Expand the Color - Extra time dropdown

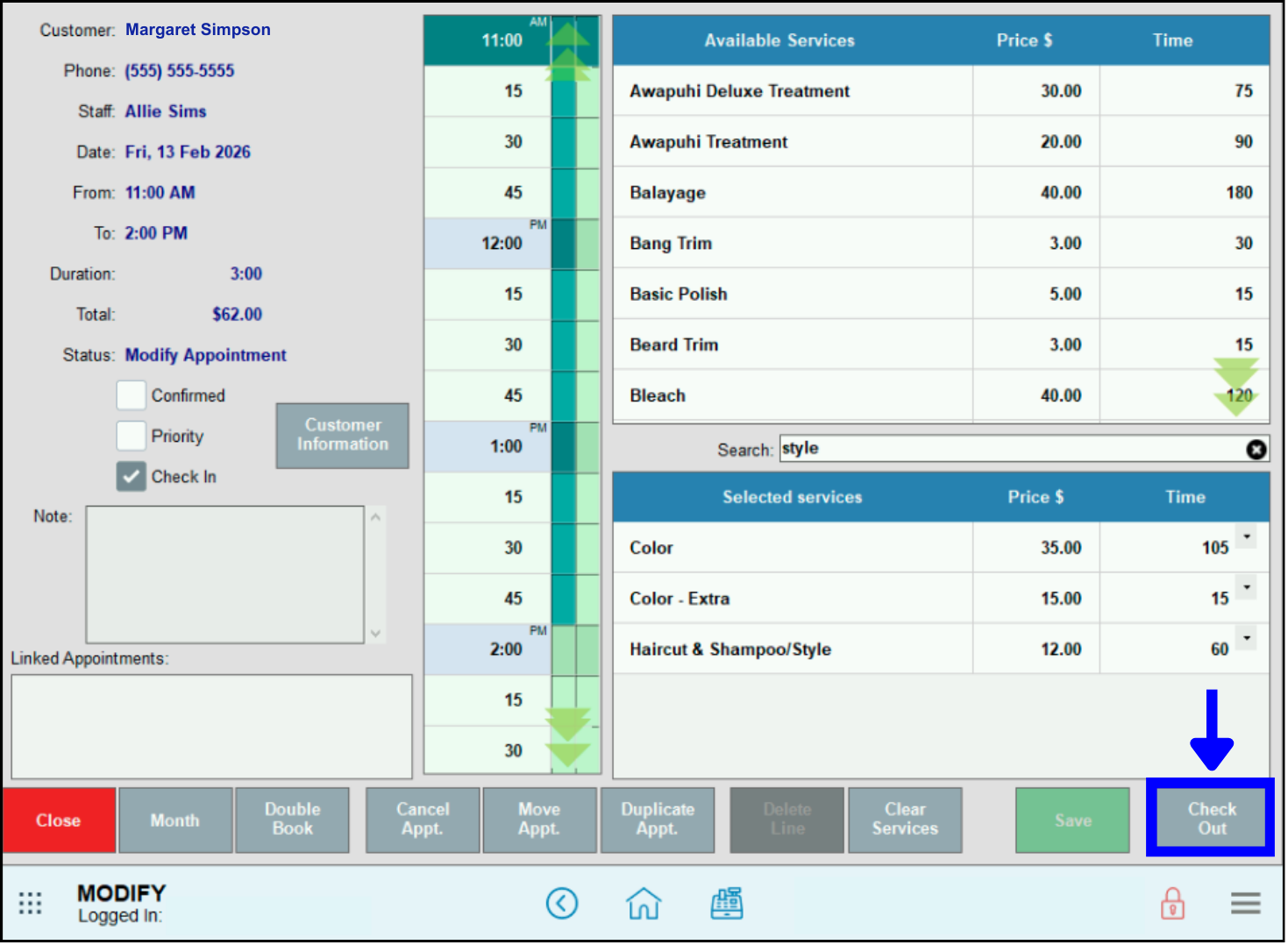[x=1246, y=587]
